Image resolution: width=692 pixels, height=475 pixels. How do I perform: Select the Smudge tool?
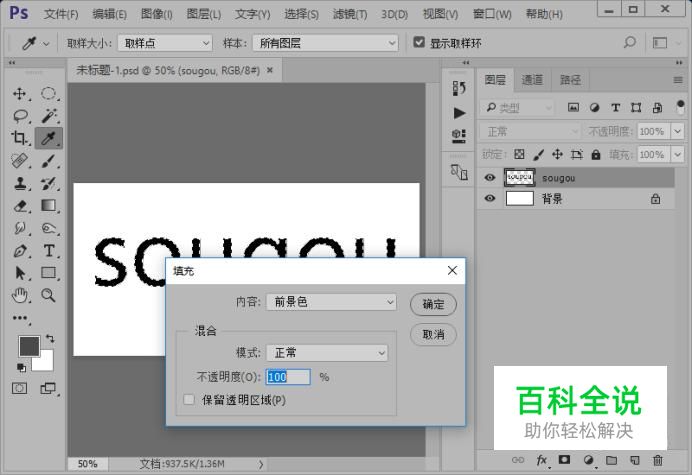pos(19,228)
